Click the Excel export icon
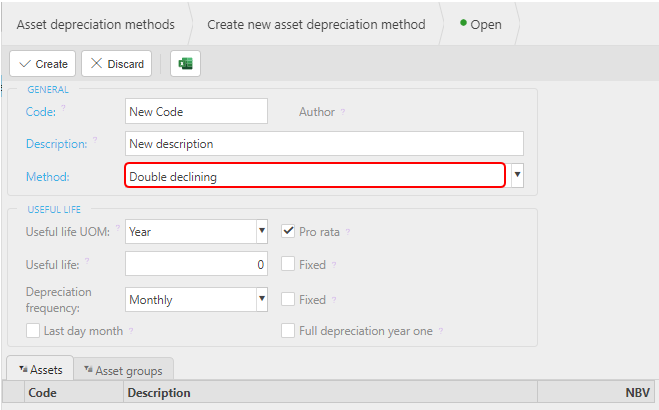 coord(185,64)
